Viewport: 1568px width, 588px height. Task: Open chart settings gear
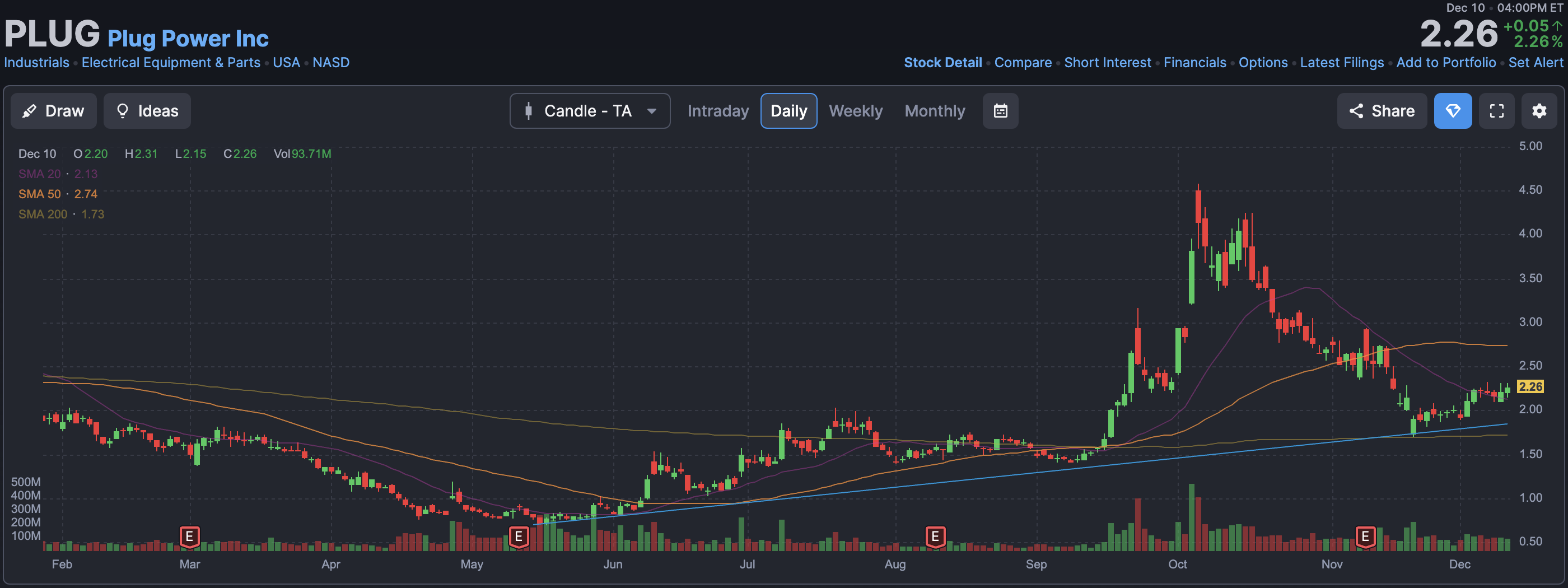click(1539, 111)
